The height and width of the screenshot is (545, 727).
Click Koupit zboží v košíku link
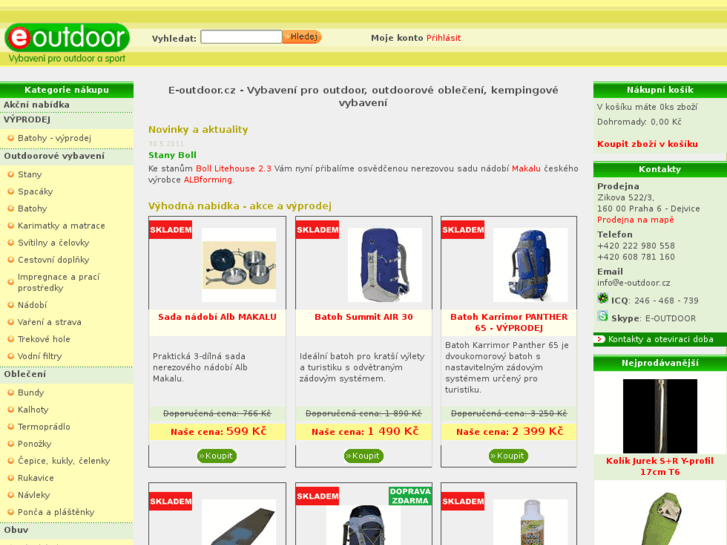647,144
